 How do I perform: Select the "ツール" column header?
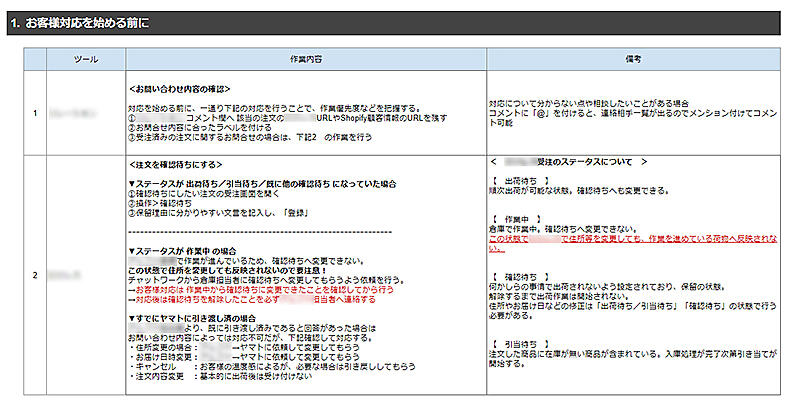86,60
